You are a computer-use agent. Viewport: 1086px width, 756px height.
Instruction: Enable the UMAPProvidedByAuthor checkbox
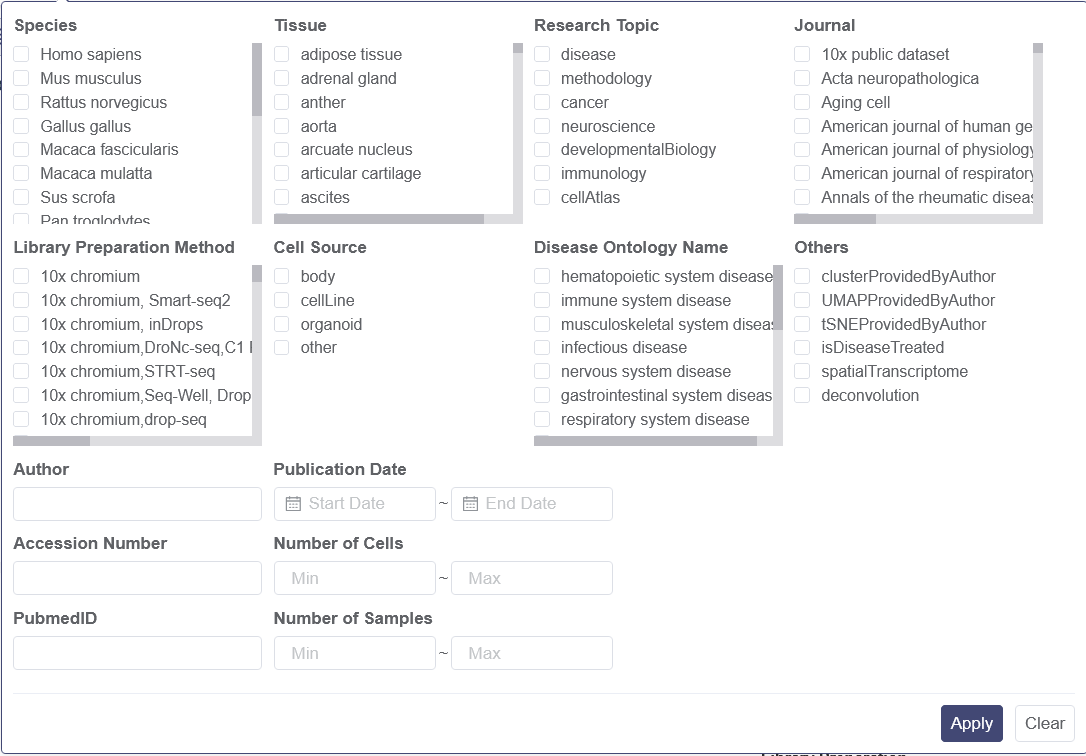[802, 300]
